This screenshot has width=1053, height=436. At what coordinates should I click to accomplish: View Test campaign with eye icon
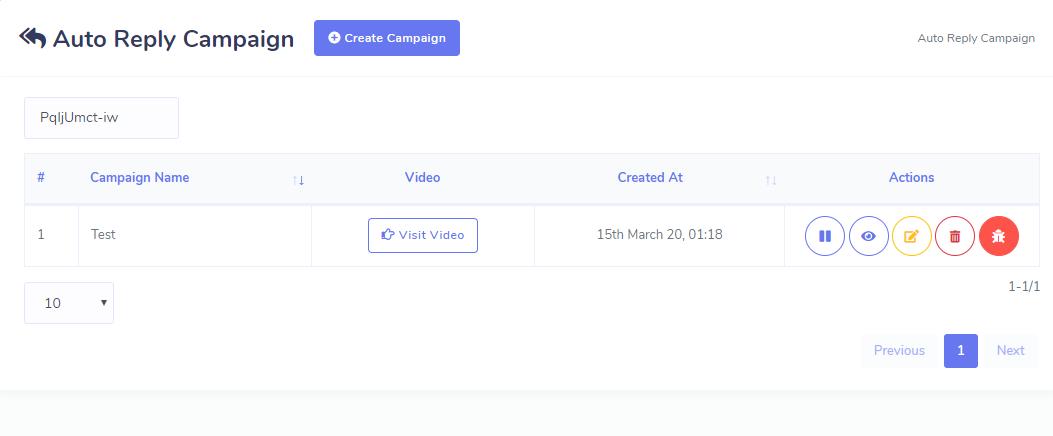tap(869, 236)
